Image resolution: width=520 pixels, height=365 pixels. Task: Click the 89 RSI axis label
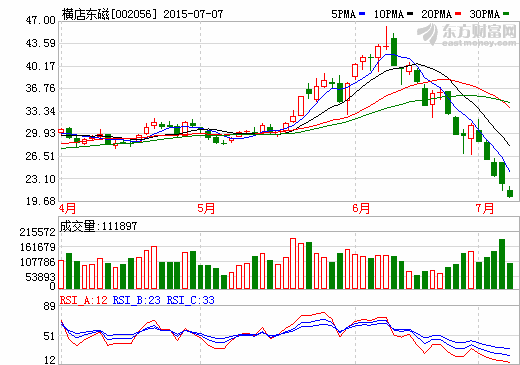[49, 306]
